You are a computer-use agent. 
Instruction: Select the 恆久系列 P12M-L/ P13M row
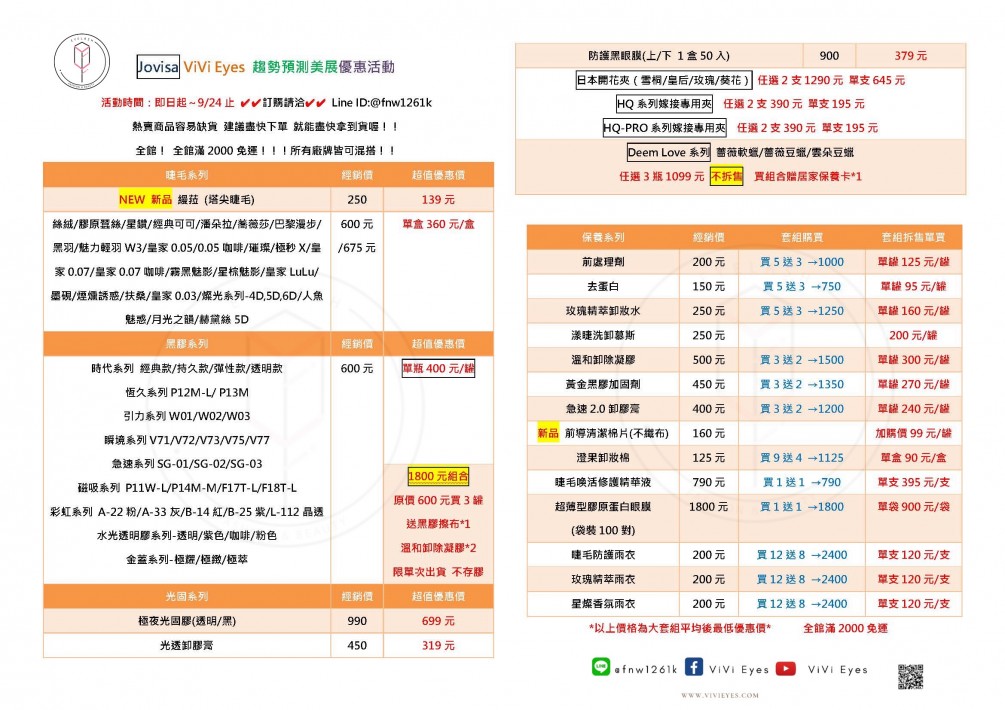[x=187, y=392]
